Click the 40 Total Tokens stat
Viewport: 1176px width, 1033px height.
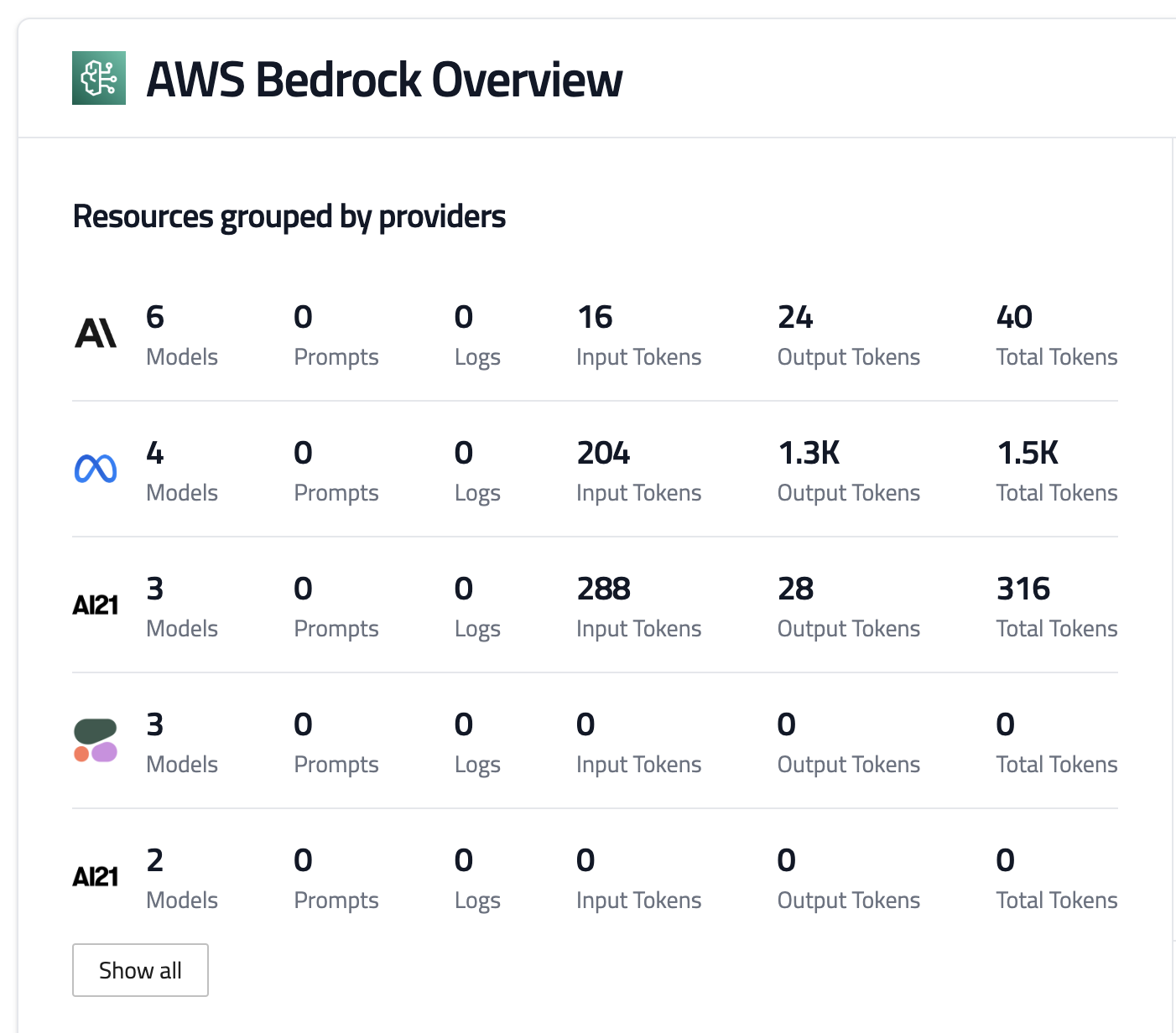click(x=1056, y=335)
